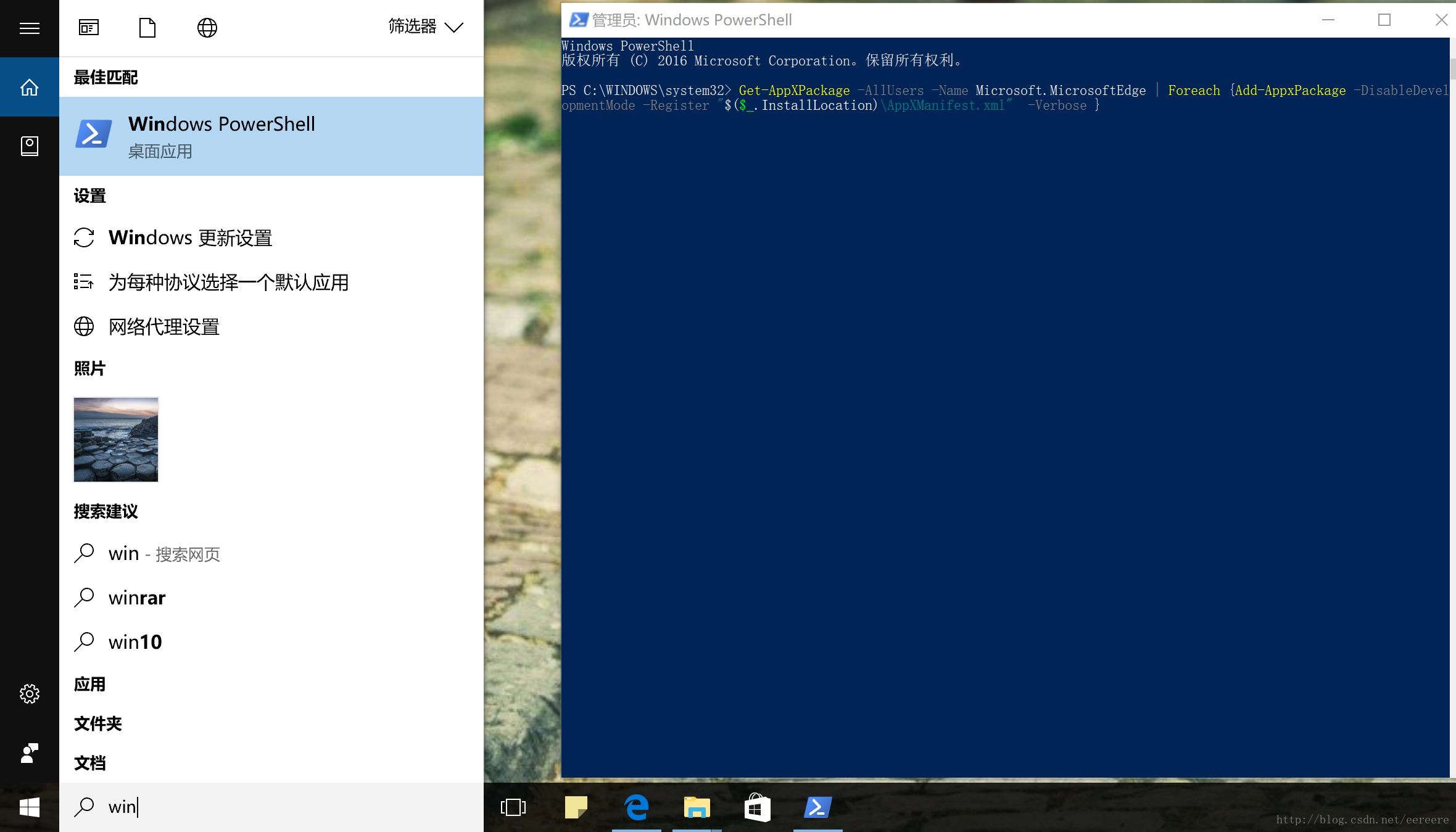The image size is (1456, 832).
Task: Open 网络代理设置 result
Action: click(271, 327)
